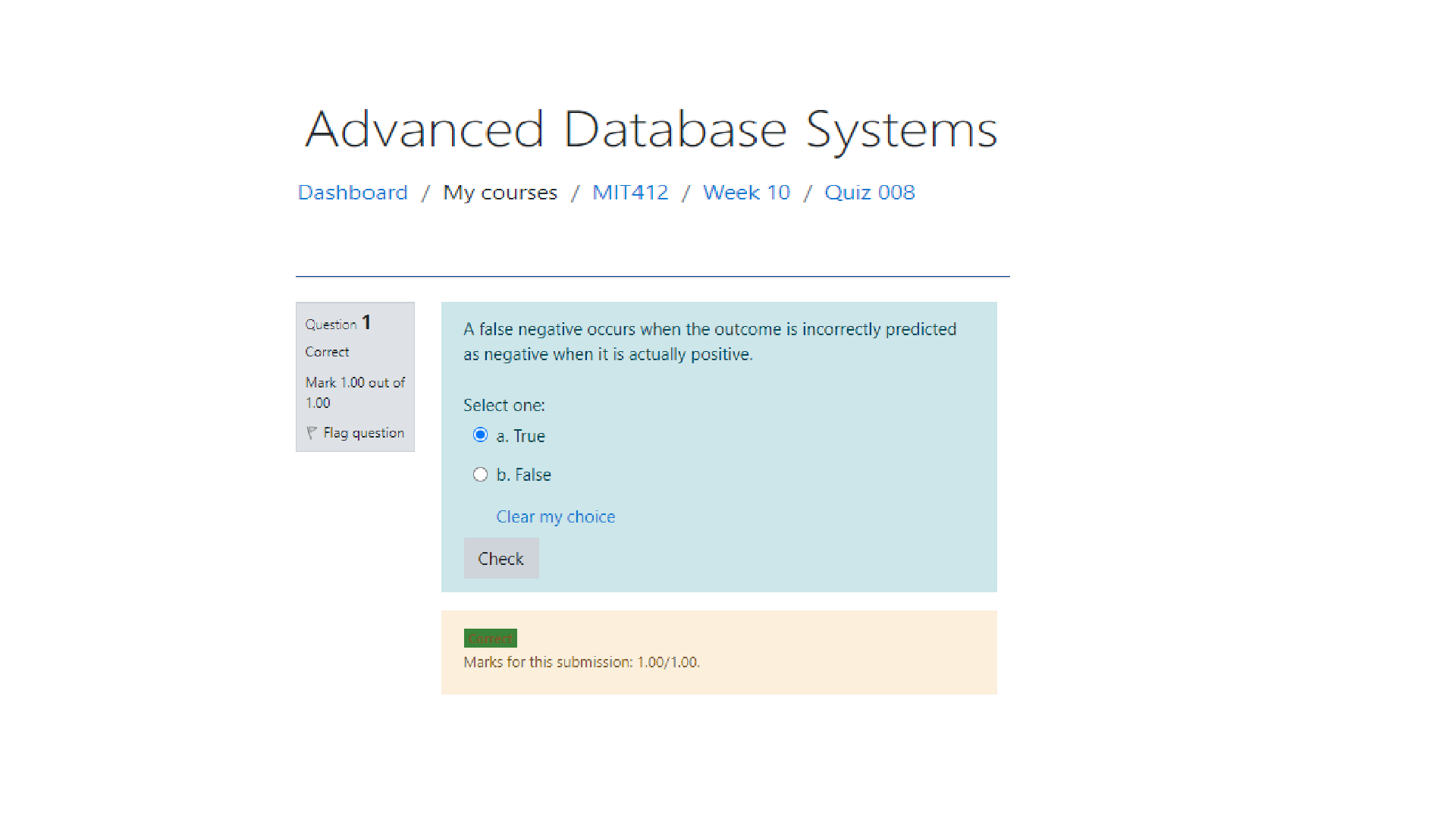
Task: Open the Quiz 008 breadcrumb link
Action: 869,193
